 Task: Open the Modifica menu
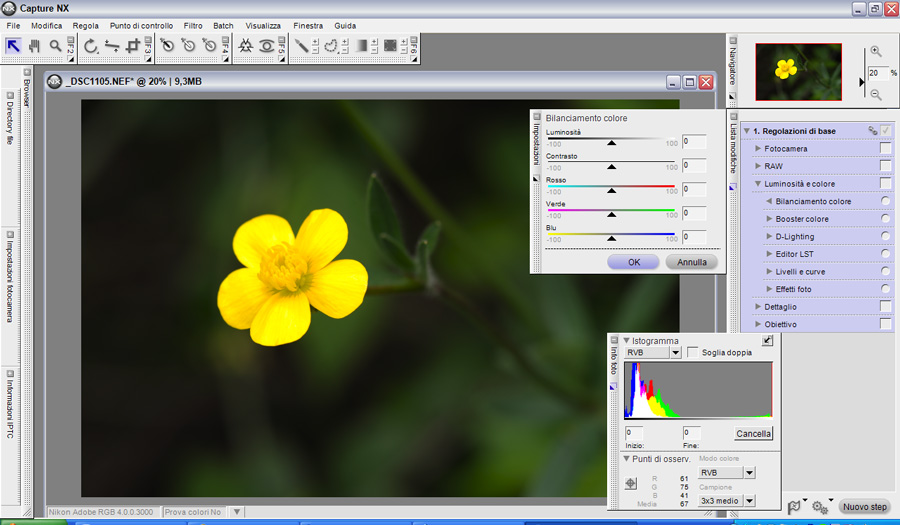[46, 26]
